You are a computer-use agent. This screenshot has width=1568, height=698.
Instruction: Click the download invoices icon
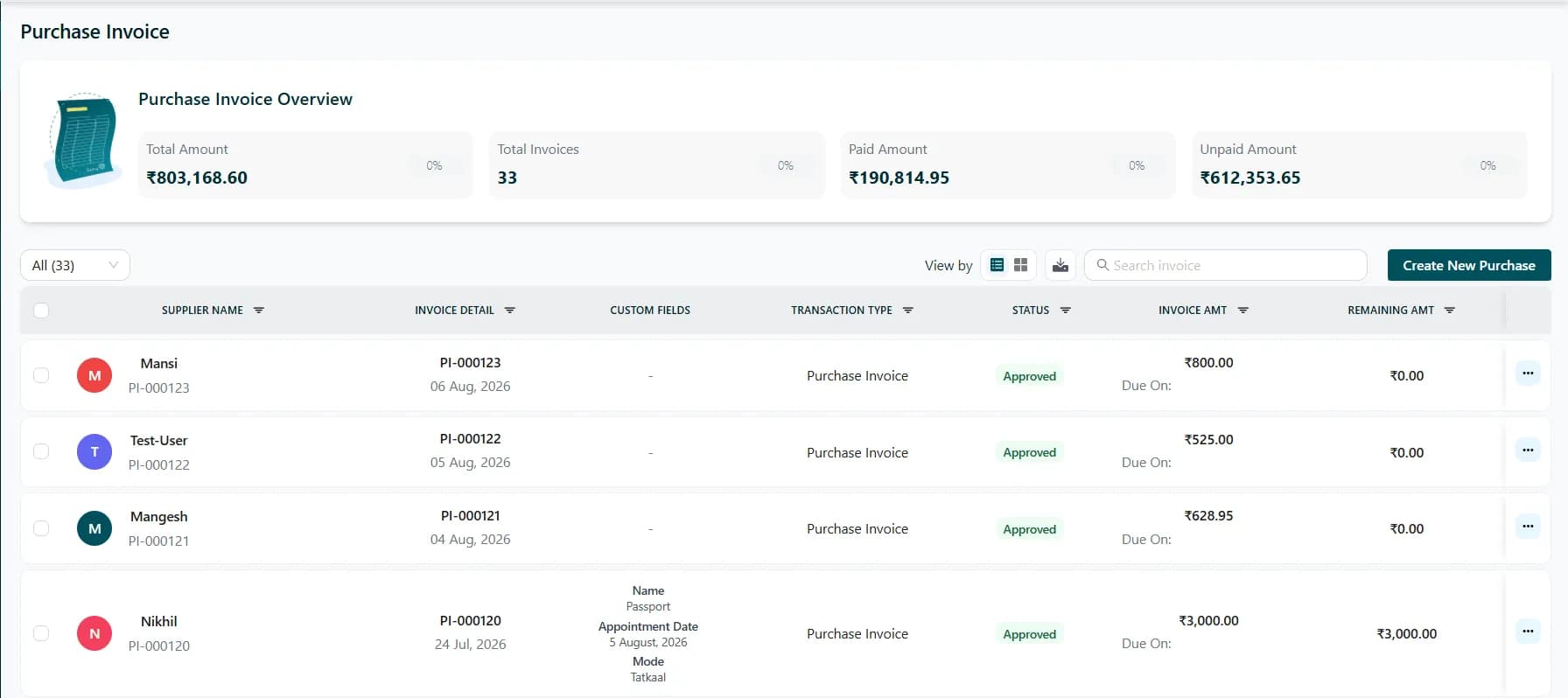pyautogui.click(x=1060, y=265)
